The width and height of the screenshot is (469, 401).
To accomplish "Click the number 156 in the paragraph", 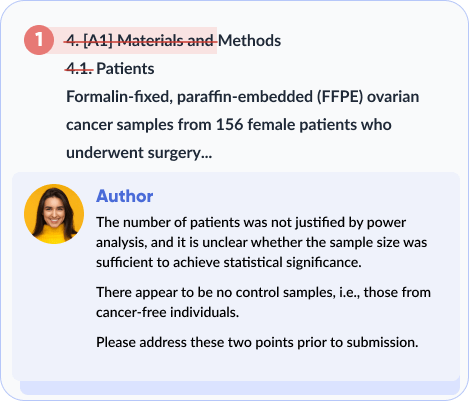I will pyautogui.click(x=229, y=125).
